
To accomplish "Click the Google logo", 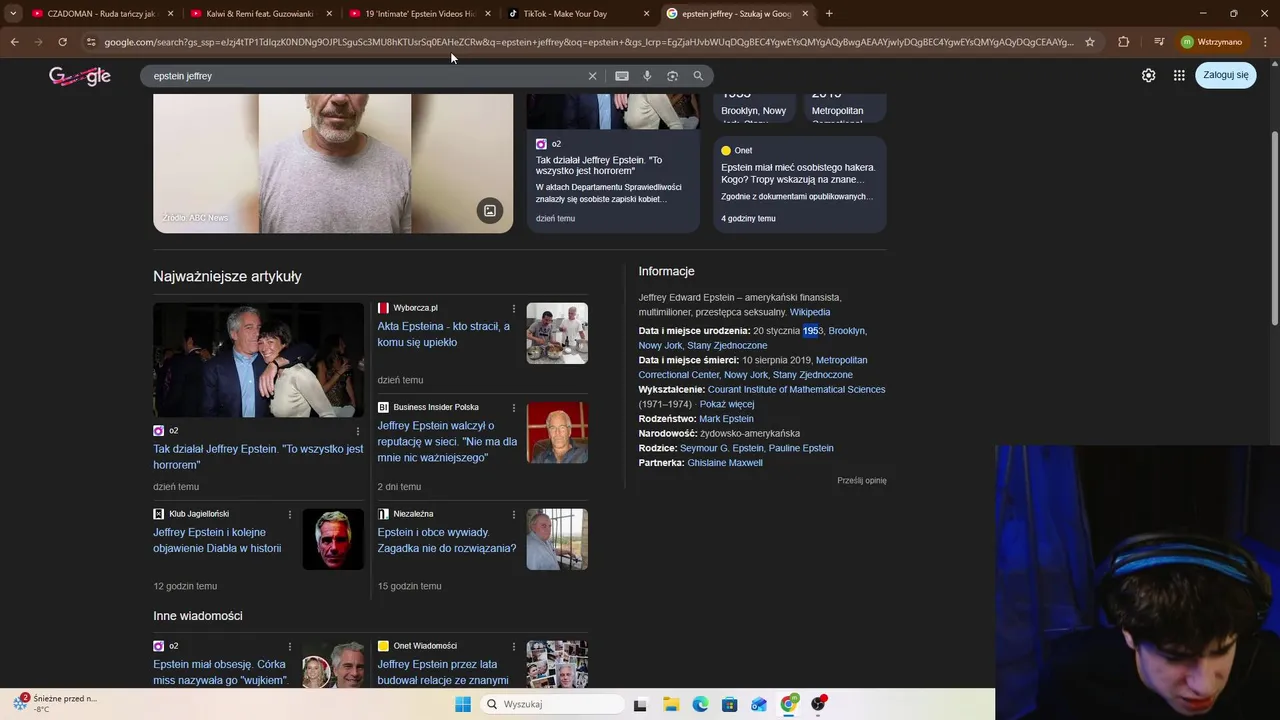I will point(80,76).
